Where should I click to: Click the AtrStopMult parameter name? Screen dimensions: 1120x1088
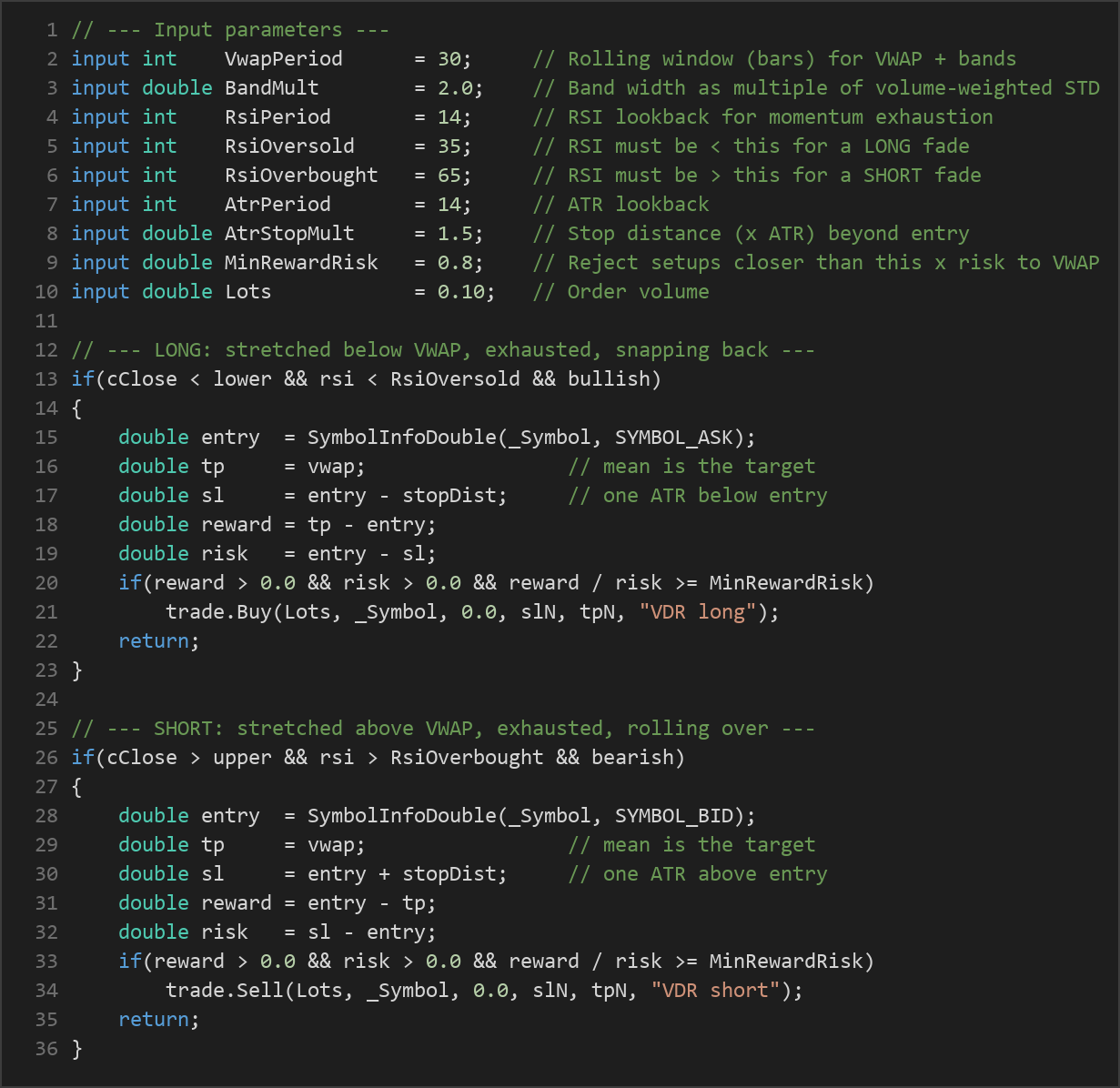coord(289,234)
